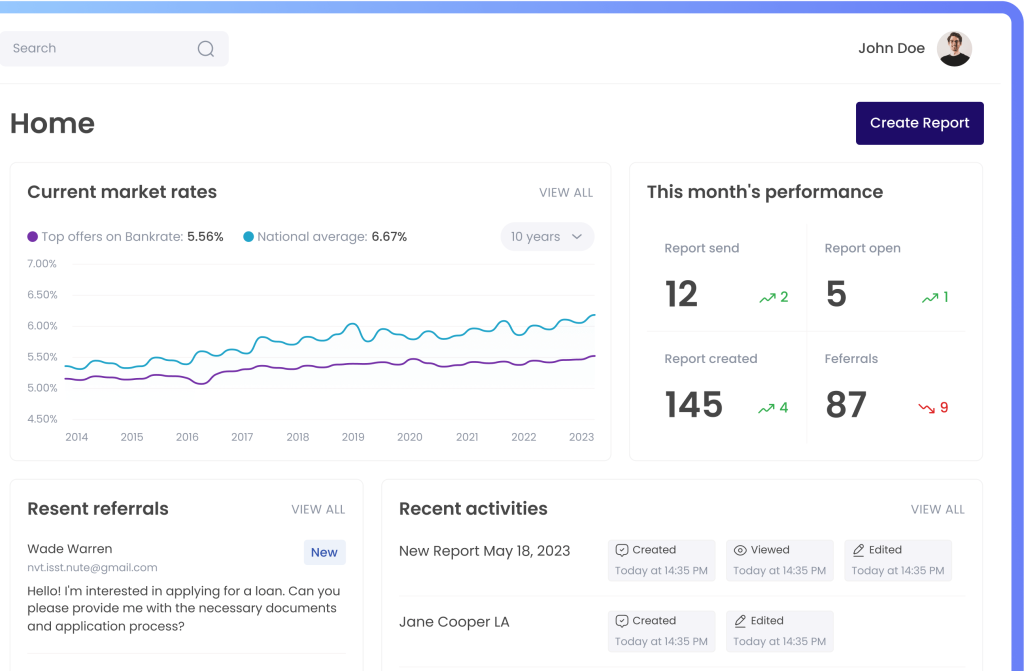
Task: Click the search magnifier icon
Action: pyautogui.click(x=206, y=49)
